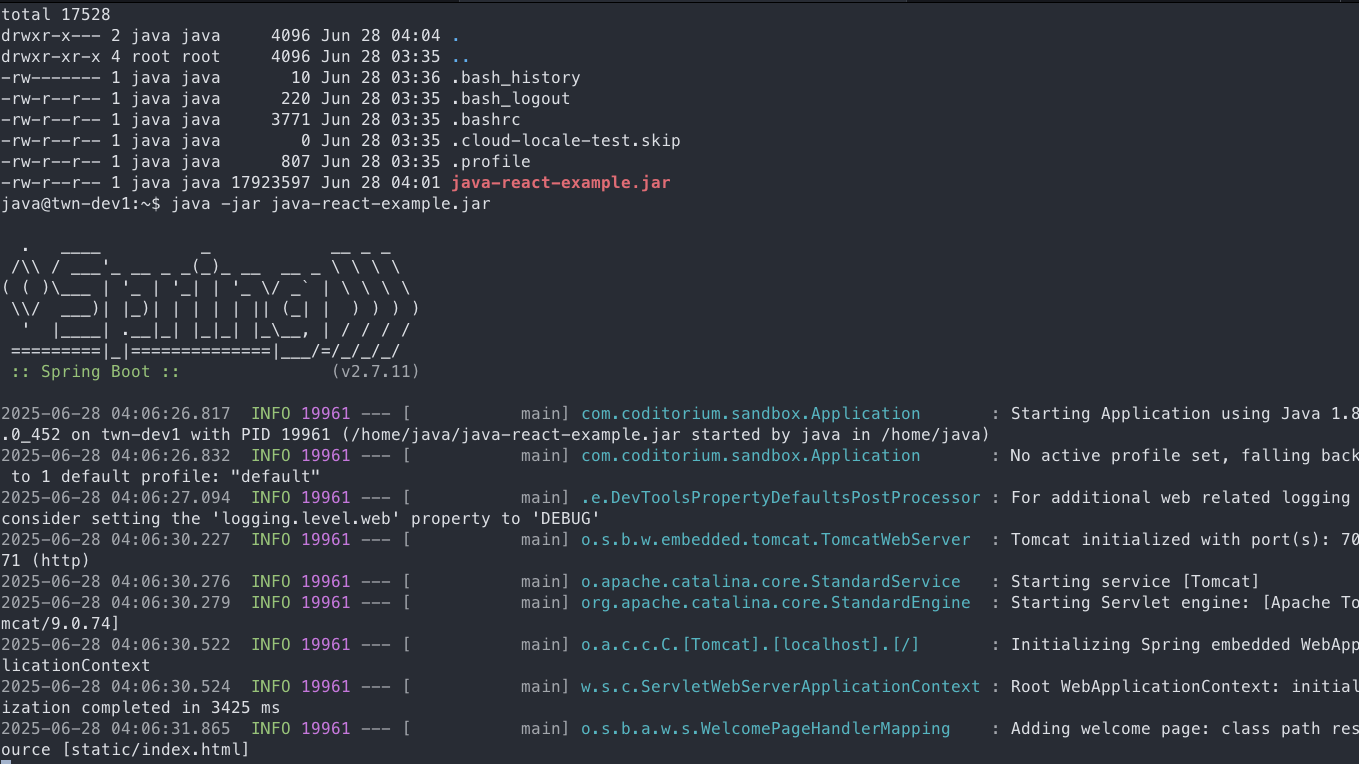
Task: Select timestamp 04:06:30.524
Action: pyautogui.click(x=171, y=686)
